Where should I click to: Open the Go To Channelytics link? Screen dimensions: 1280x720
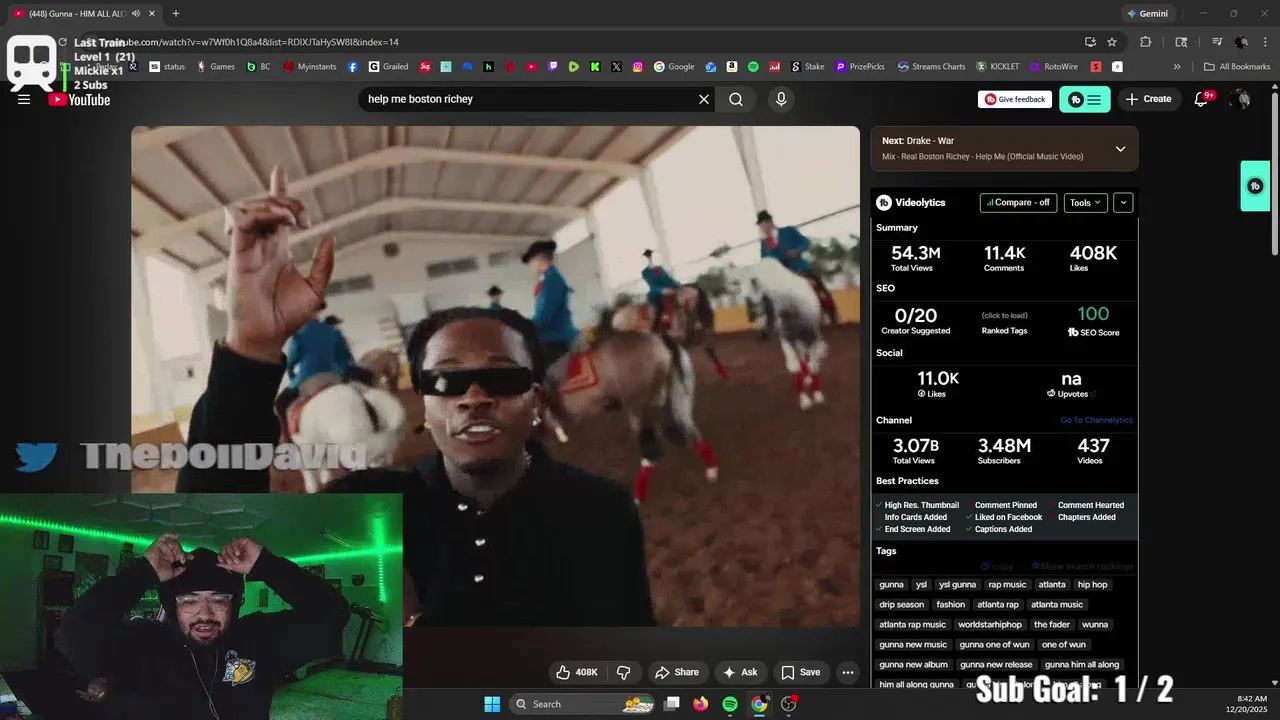[x=1096, y=420]
